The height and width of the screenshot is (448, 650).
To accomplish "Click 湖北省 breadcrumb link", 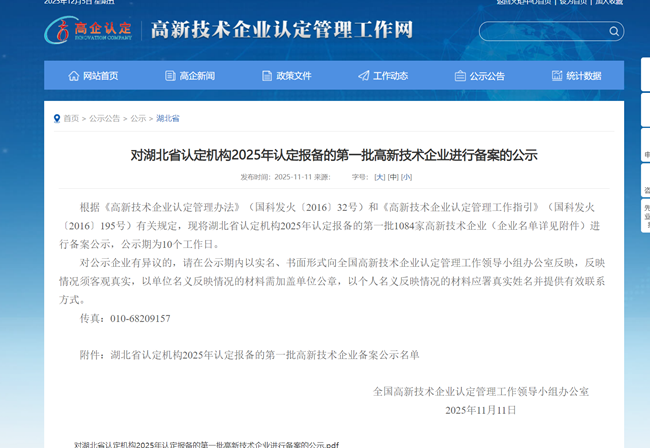I will point(167,118).
